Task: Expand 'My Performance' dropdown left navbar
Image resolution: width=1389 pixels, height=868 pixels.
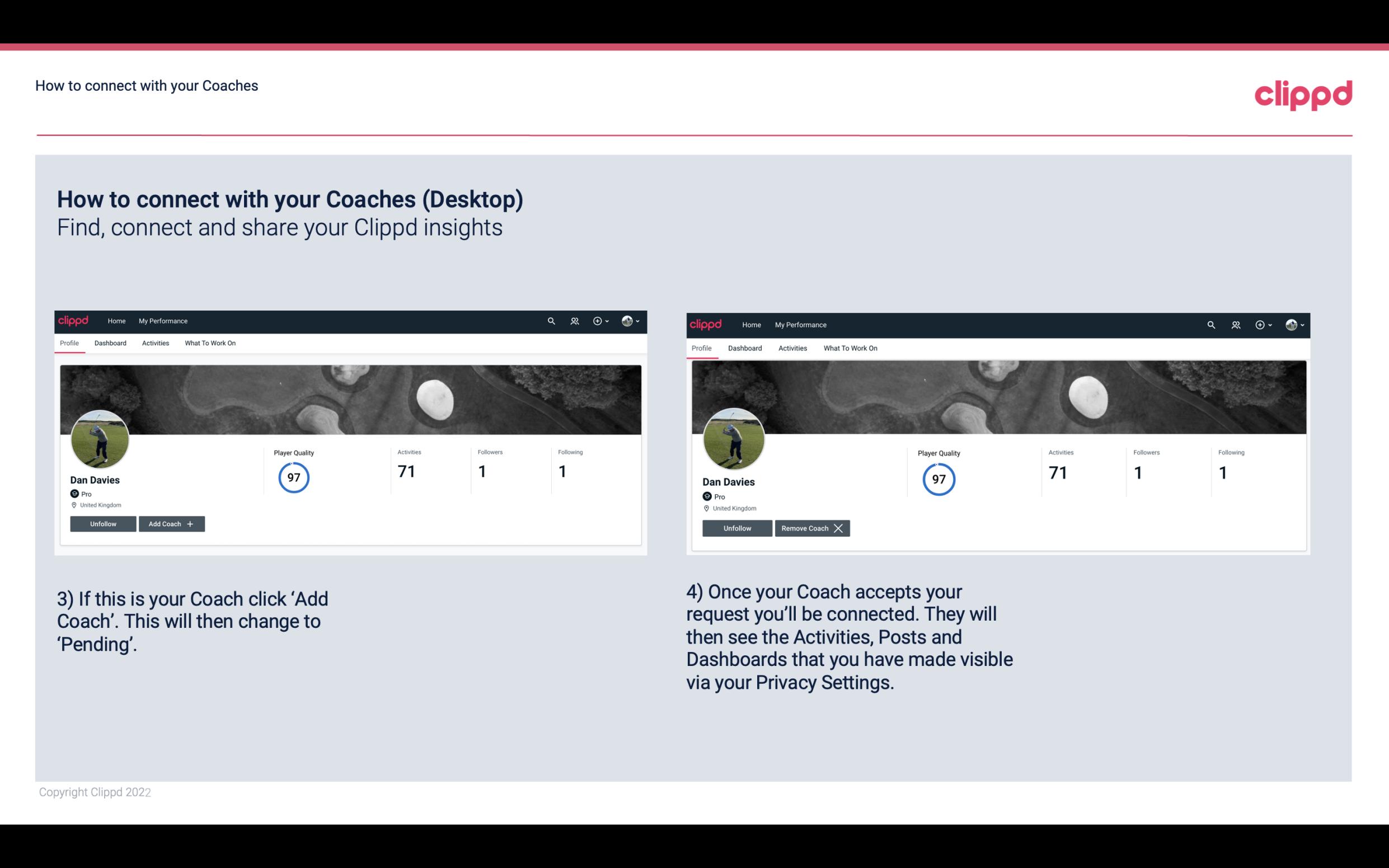Action: pos(163,320)
